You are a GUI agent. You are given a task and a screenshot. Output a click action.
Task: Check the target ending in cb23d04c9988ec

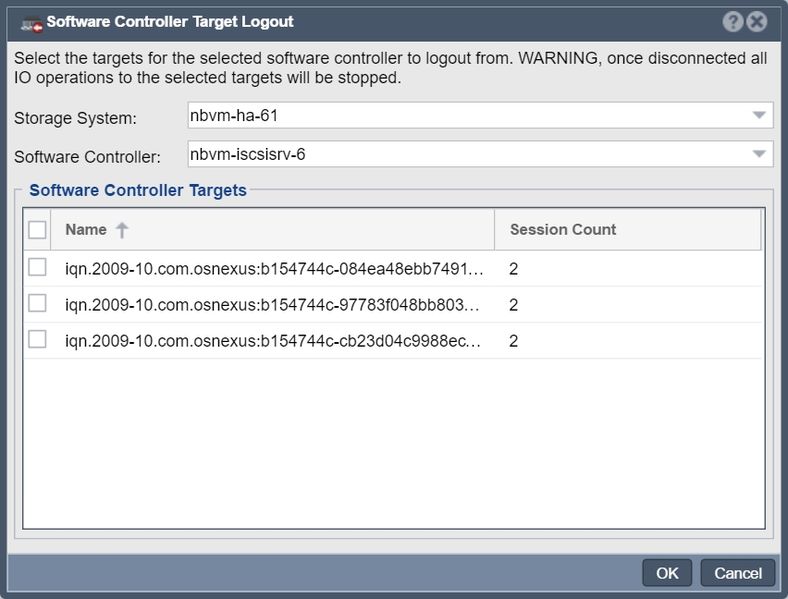pos(37,339)
